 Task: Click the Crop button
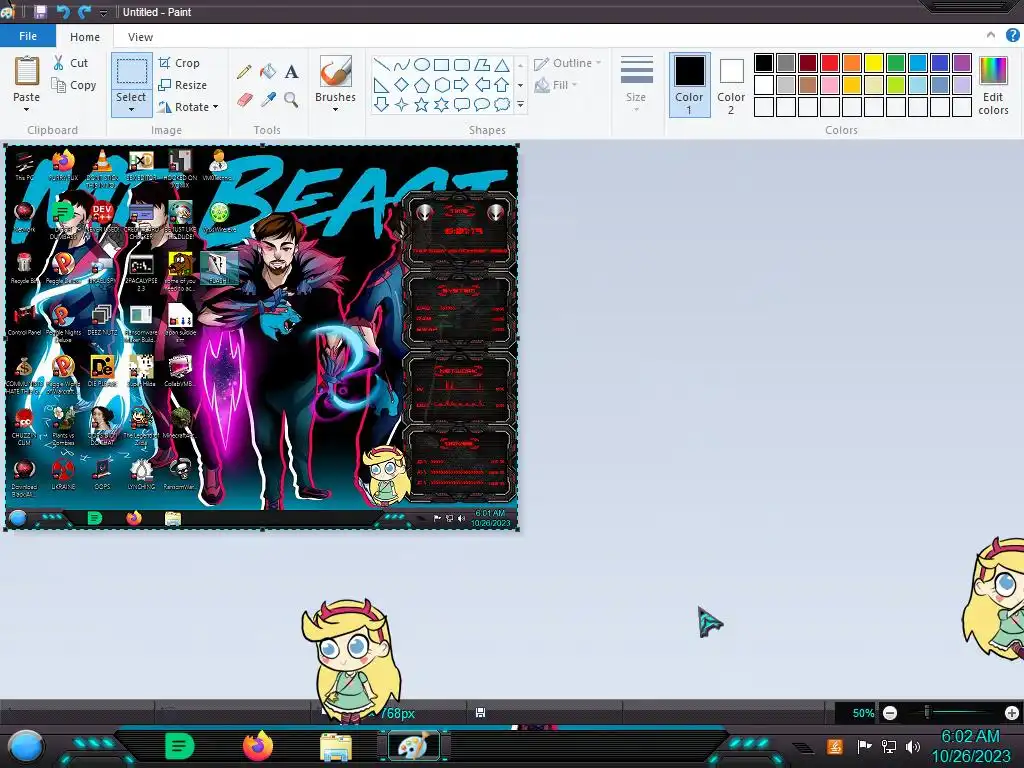click(179, 63)
